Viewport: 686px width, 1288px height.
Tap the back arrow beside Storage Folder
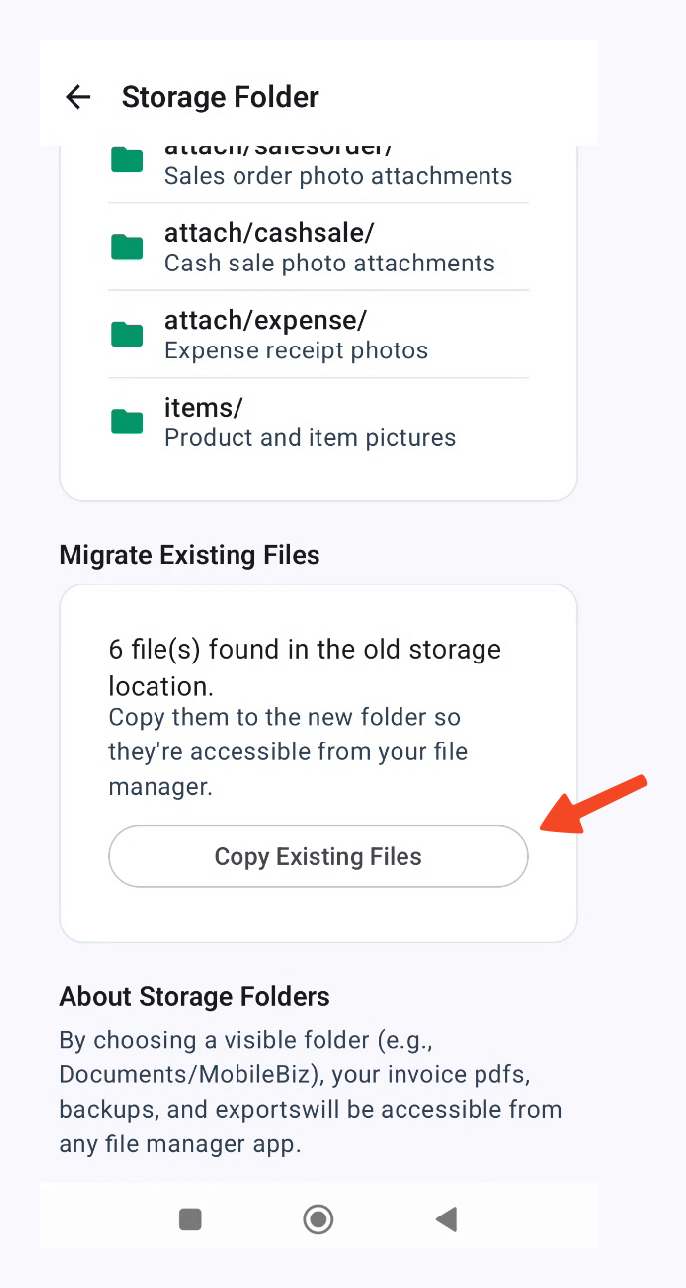click(77, 96)
